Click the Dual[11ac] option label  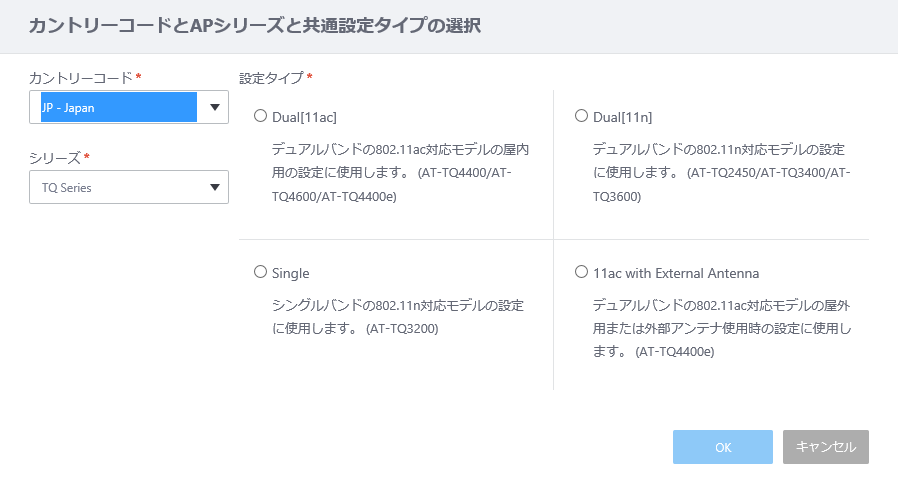(x=304, y=117)
